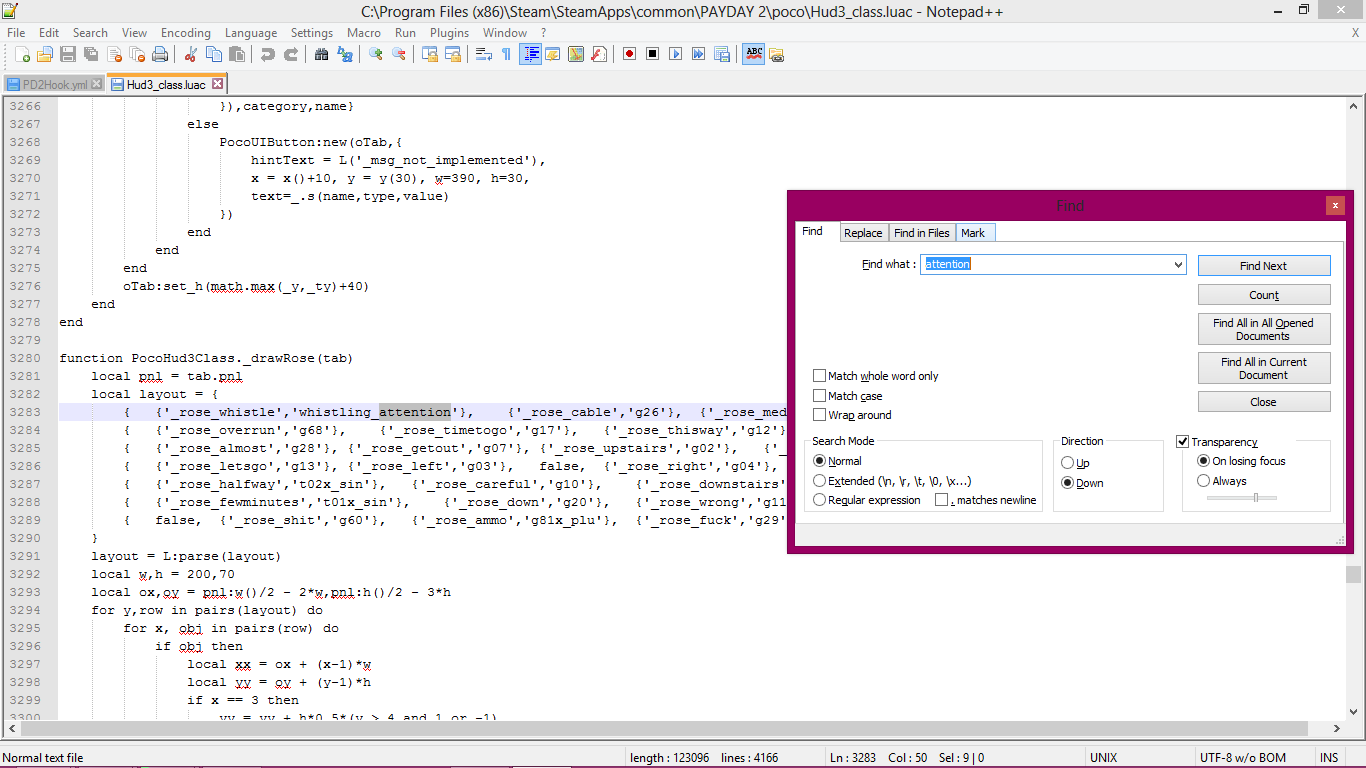1366x768 pixels.
Task: Select Normal search mode
Action: [x=820, y=461]
